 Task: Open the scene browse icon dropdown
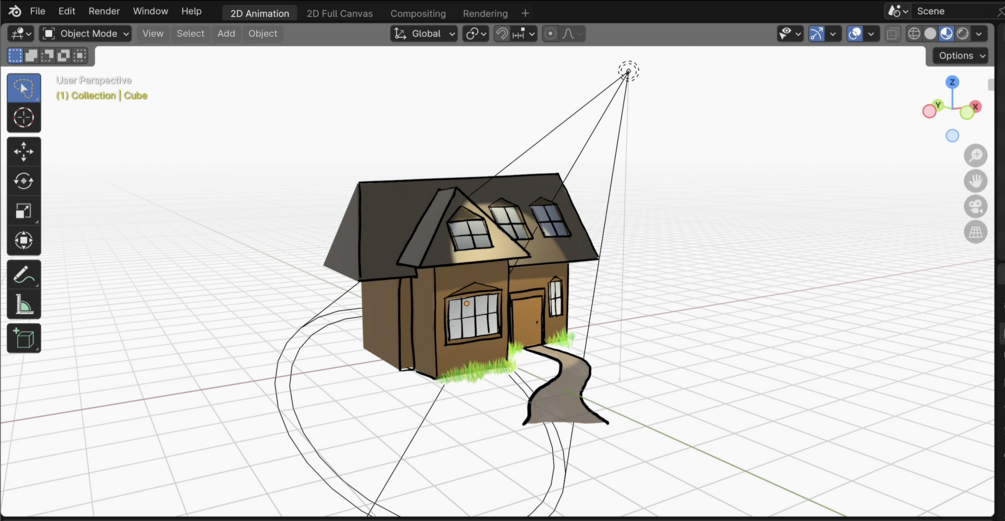click(897, 11)
